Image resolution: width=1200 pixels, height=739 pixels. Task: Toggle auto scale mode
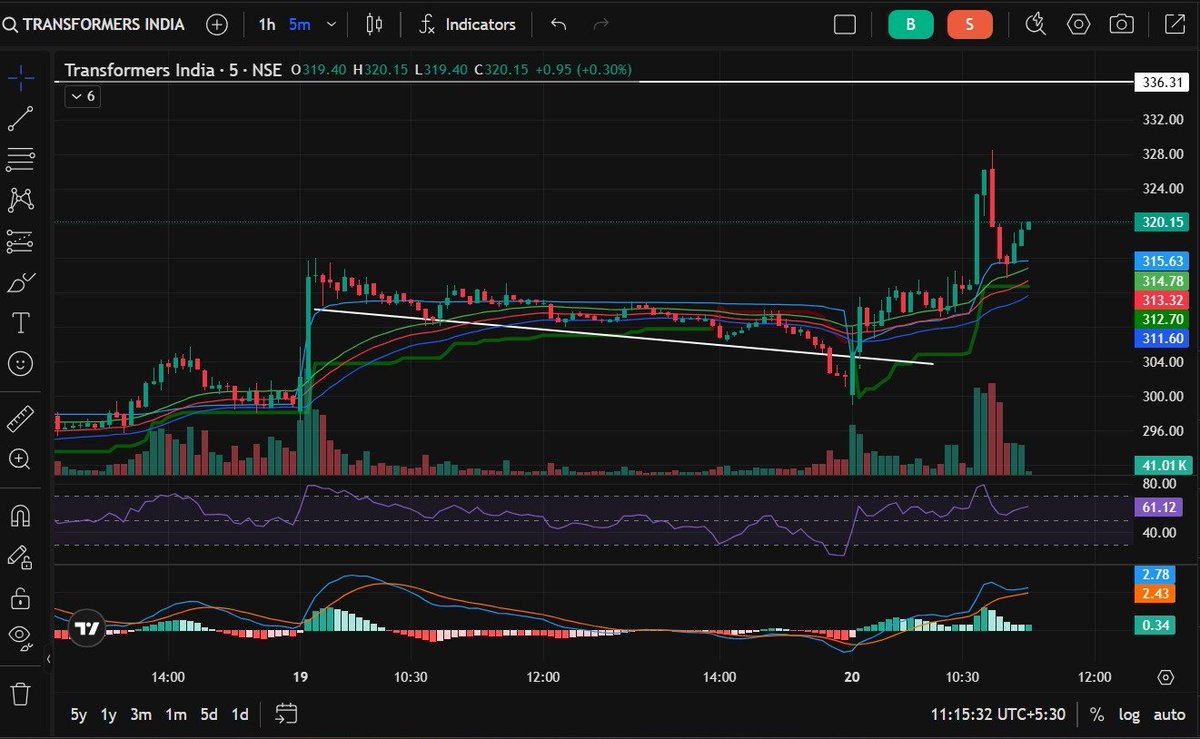1169,714
